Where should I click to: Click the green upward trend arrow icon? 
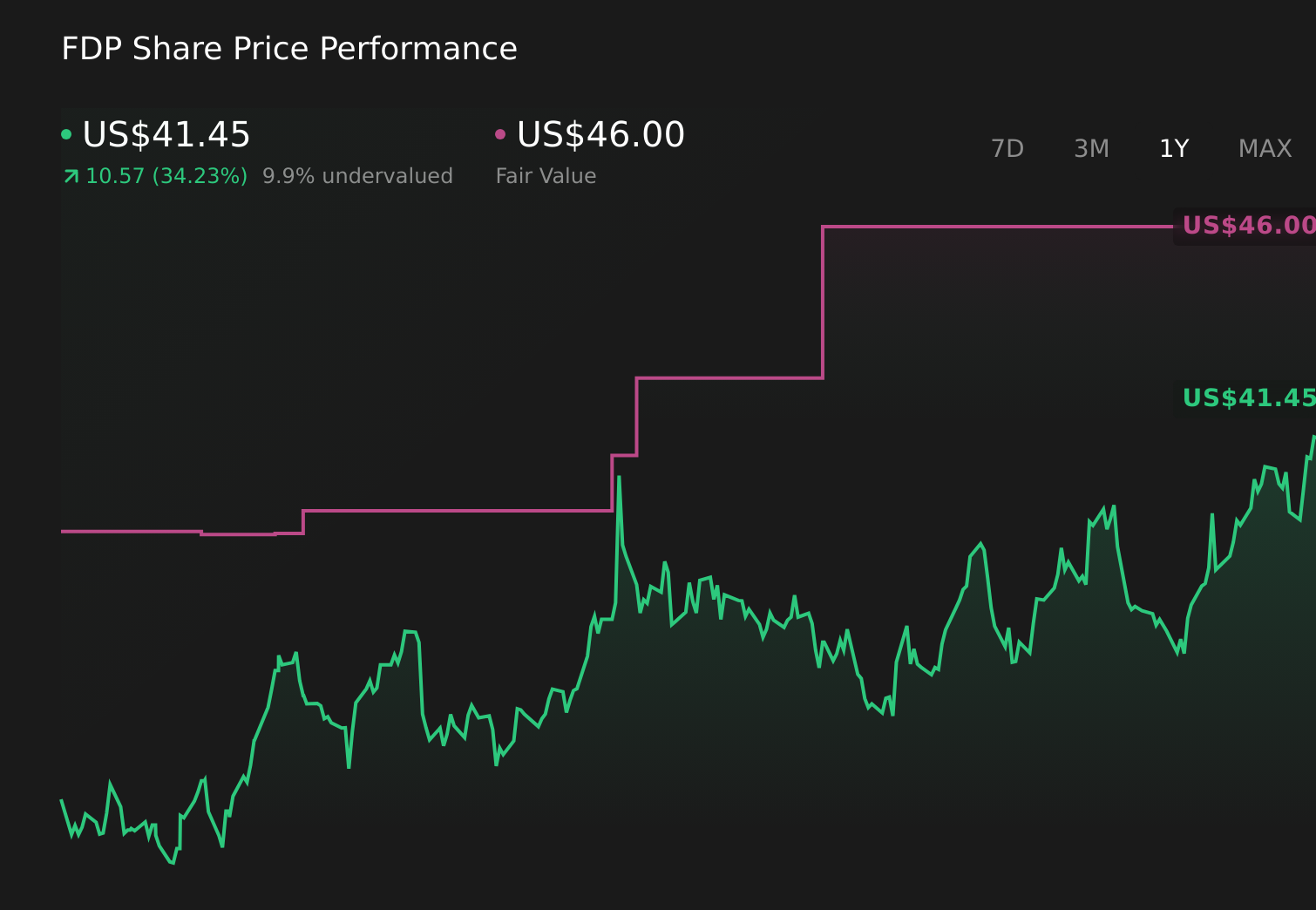[69, 175]
